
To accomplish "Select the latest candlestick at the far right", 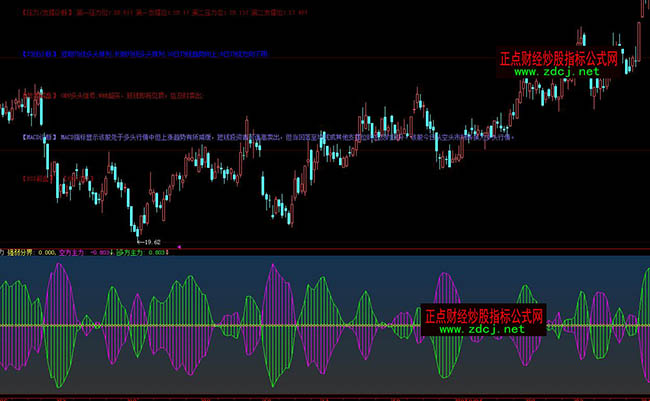I will pyautogui.click(x=641, y=10).
